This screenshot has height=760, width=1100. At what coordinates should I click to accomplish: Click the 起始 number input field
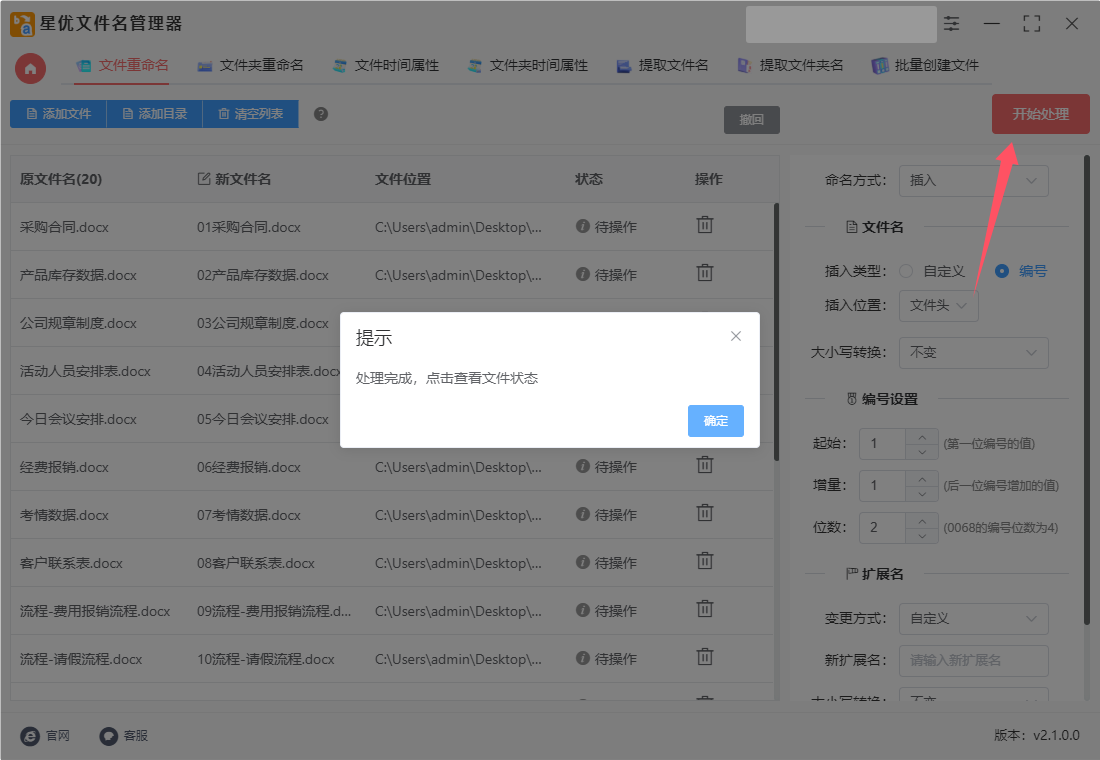[x=883, y=444]
